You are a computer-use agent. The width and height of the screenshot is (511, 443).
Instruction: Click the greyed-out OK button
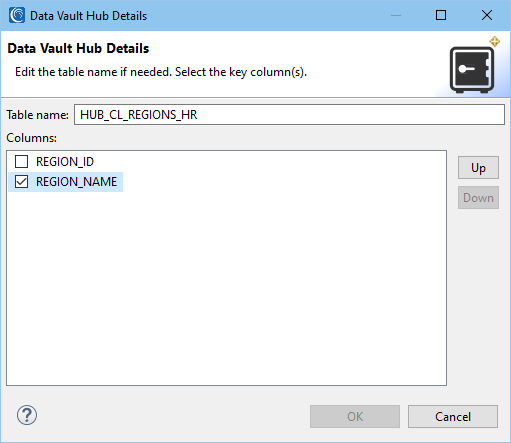355,416
